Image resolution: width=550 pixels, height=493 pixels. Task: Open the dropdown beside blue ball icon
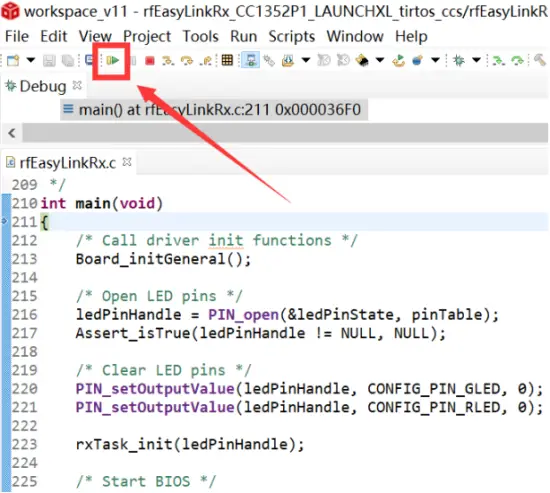(435, 60)
